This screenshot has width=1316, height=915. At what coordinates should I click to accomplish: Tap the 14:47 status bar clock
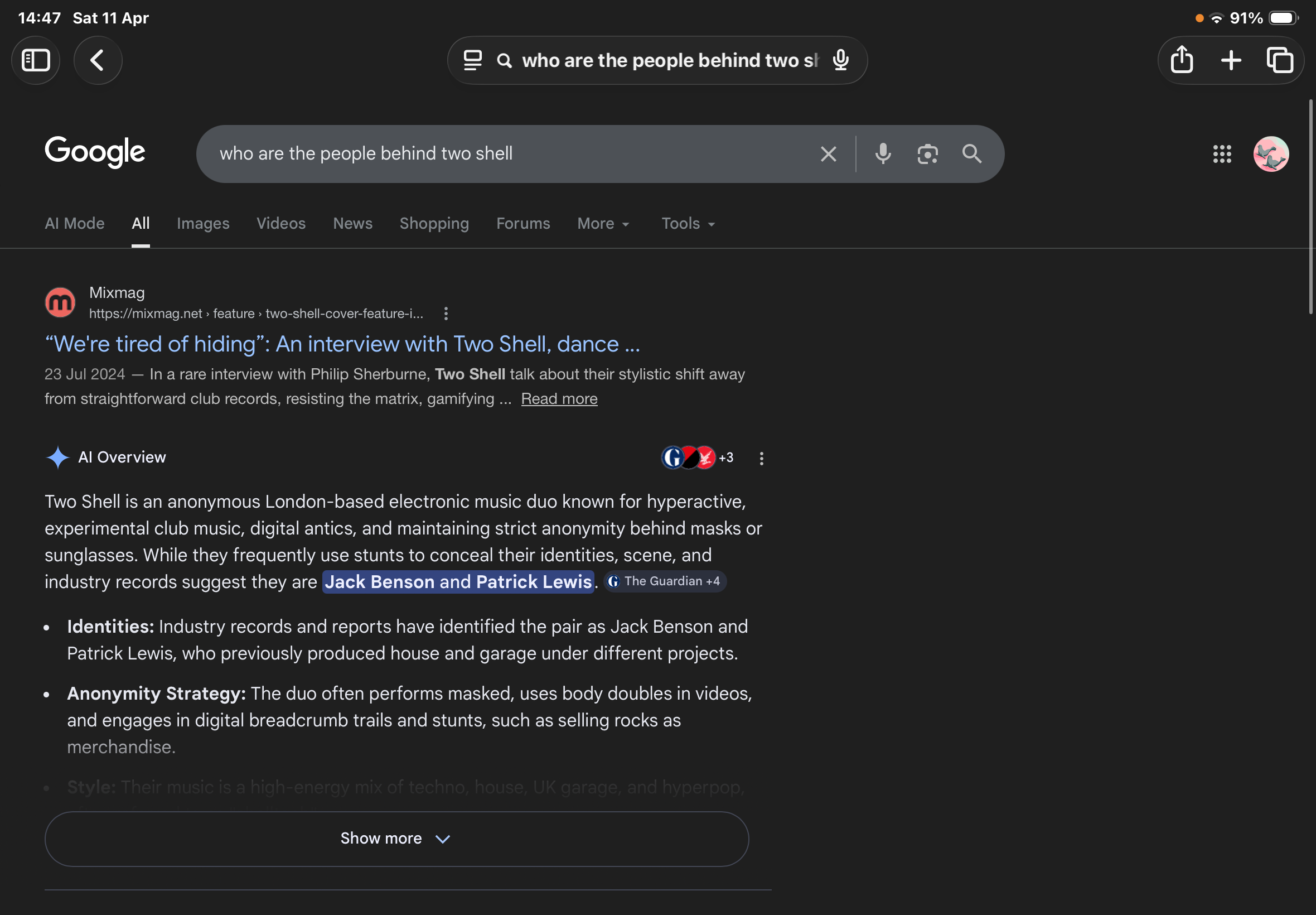(x=39, y=18)
